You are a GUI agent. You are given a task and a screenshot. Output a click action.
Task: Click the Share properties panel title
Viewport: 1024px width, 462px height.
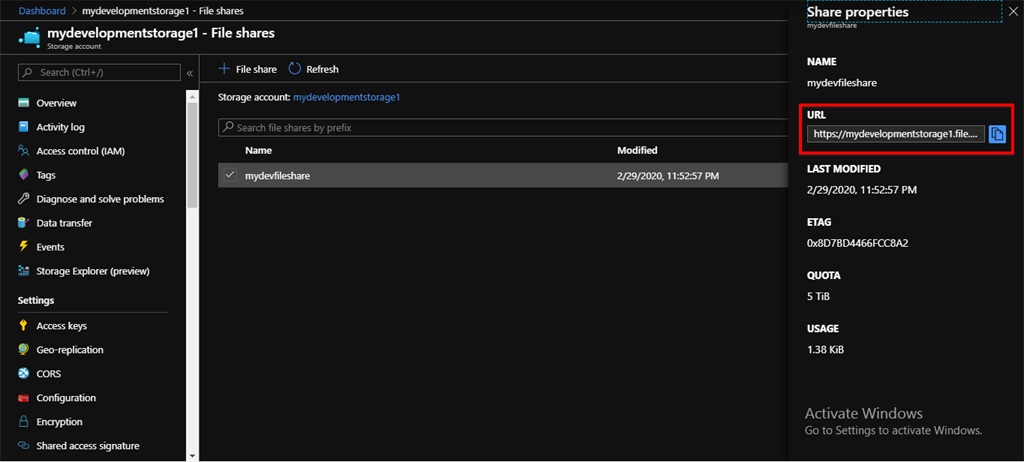[857, 12]
